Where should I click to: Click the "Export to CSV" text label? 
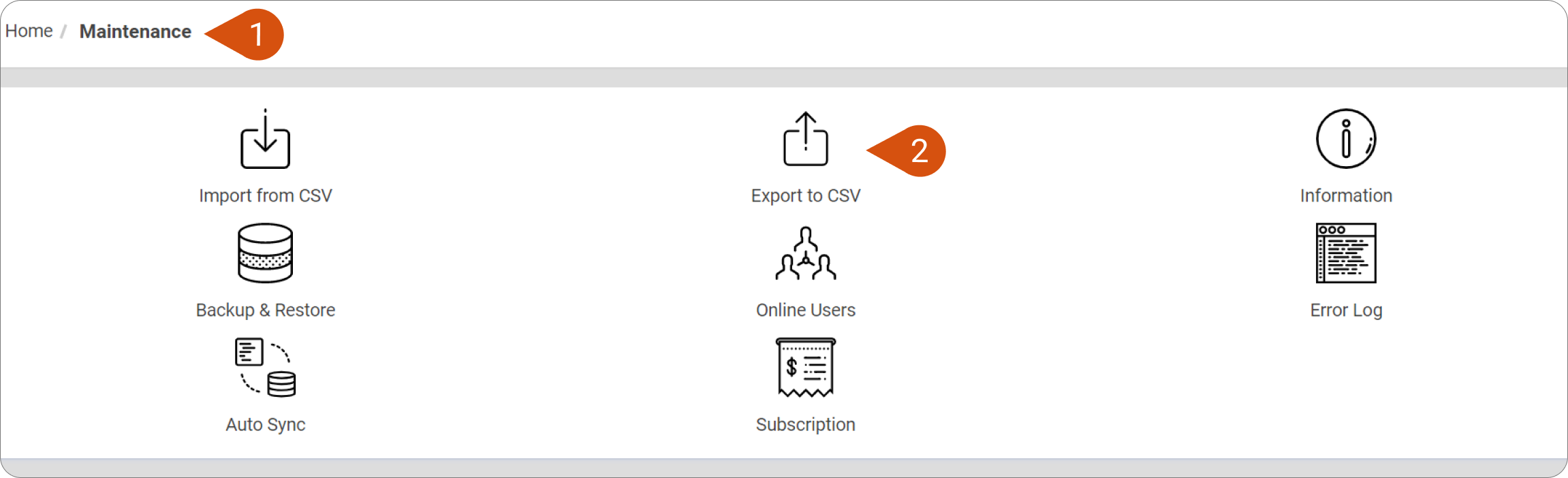tap(805, 195)
